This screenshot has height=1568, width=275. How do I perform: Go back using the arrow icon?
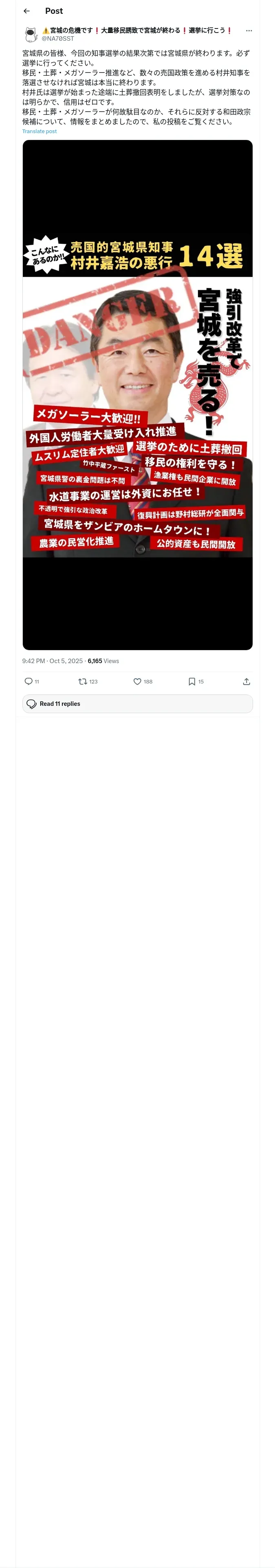pyautogui.click(x=27, y=11)
